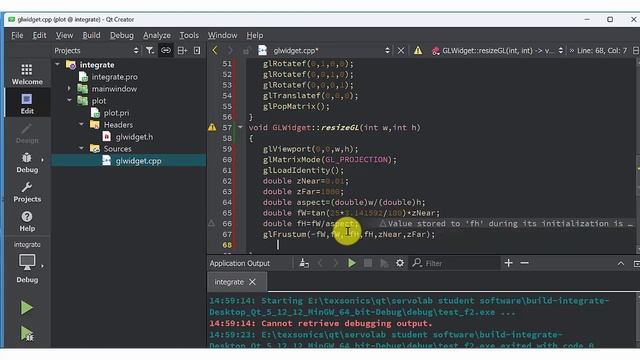Go to previous item in output pane
The height and width of the screenshot is (360, 640).
click(x=320, y=263)
